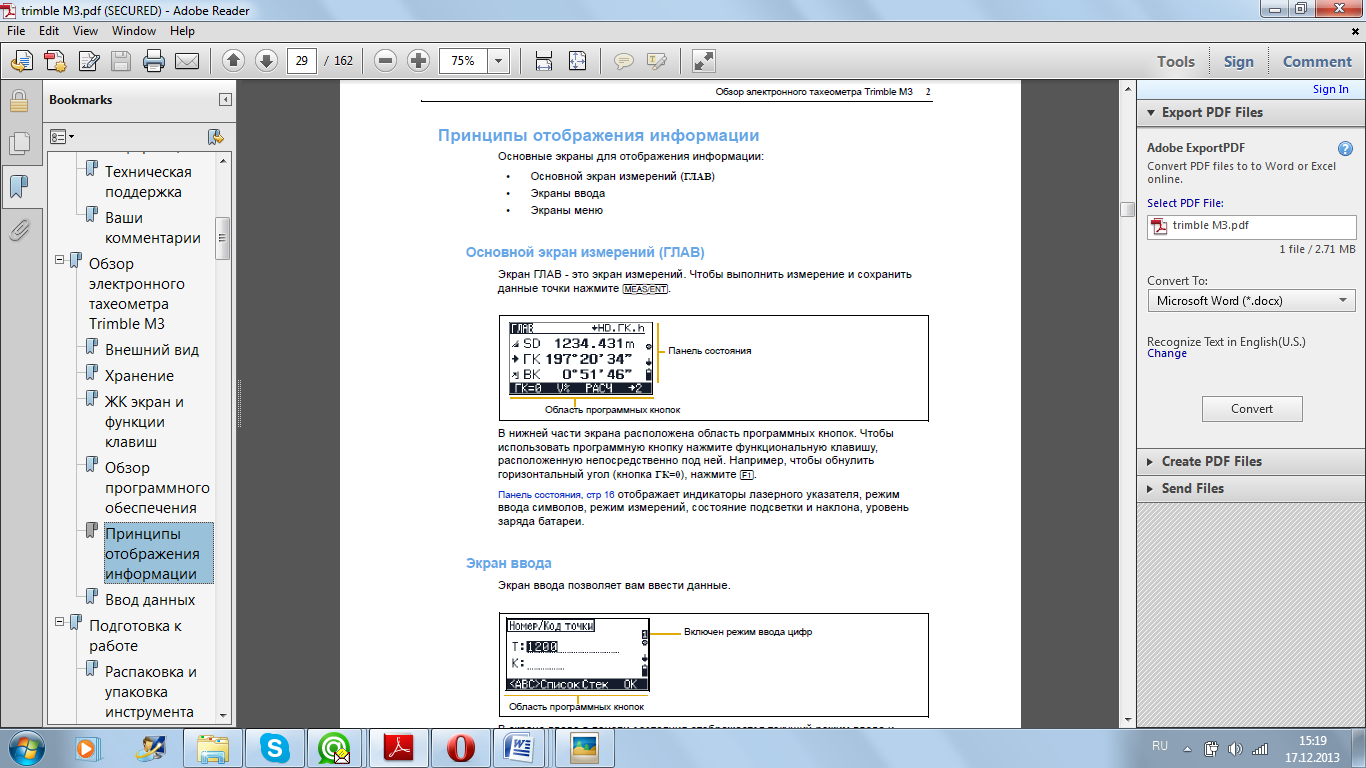Collapse Подготовка к работе tree node
1366x768 pixels.
tap(60, 621)
